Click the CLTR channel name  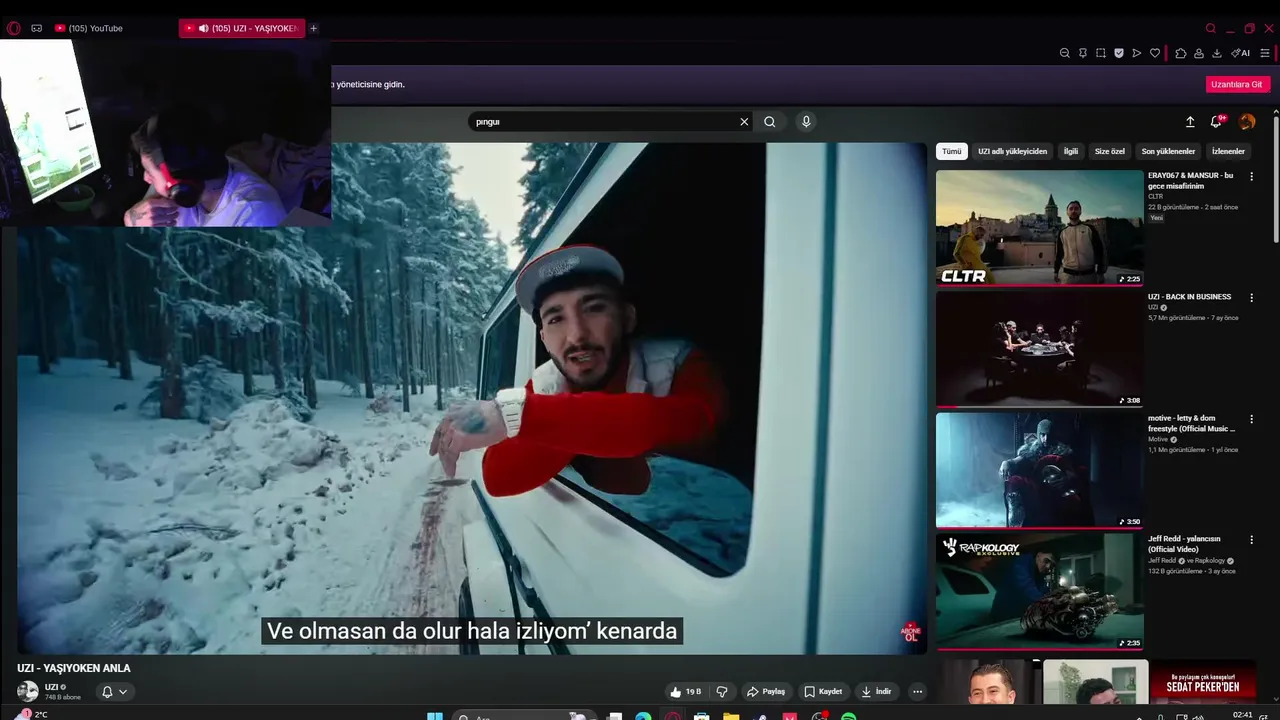[1155, 196]
